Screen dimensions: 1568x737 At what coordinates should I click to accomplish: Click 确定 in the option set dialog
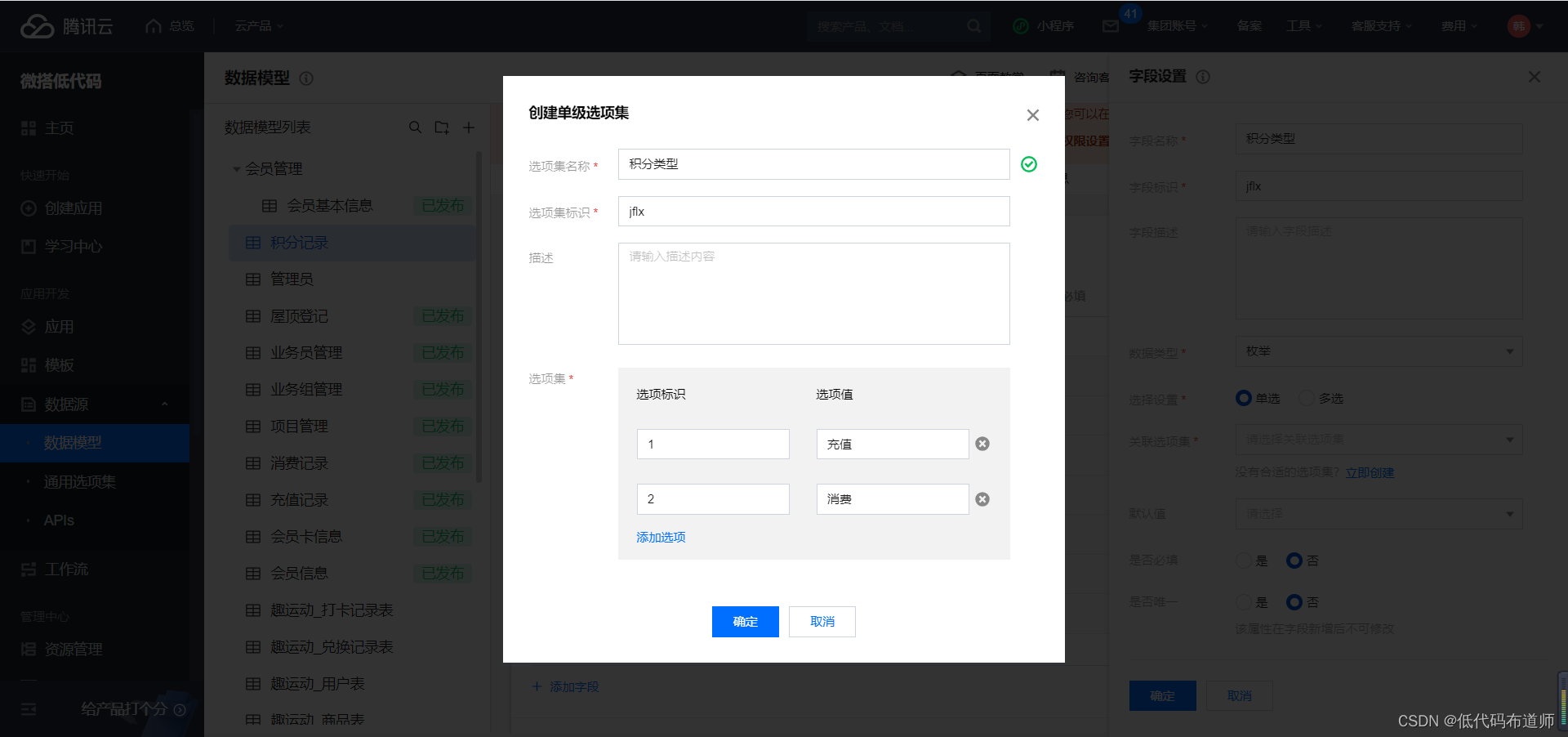(x=746, y=622)
